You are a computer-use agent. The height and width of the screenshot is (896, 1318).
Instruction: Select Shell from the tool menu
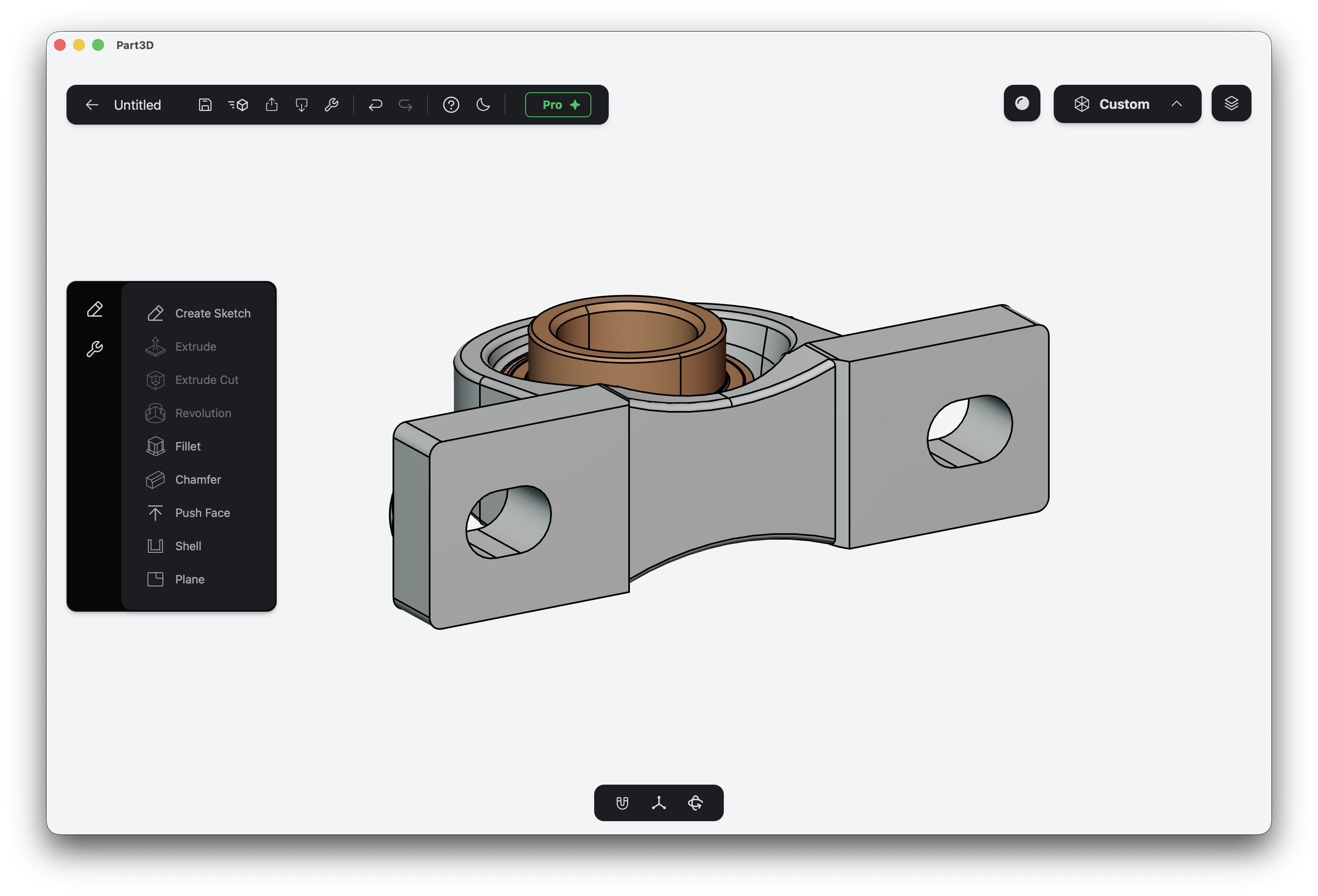coord(188,546)
